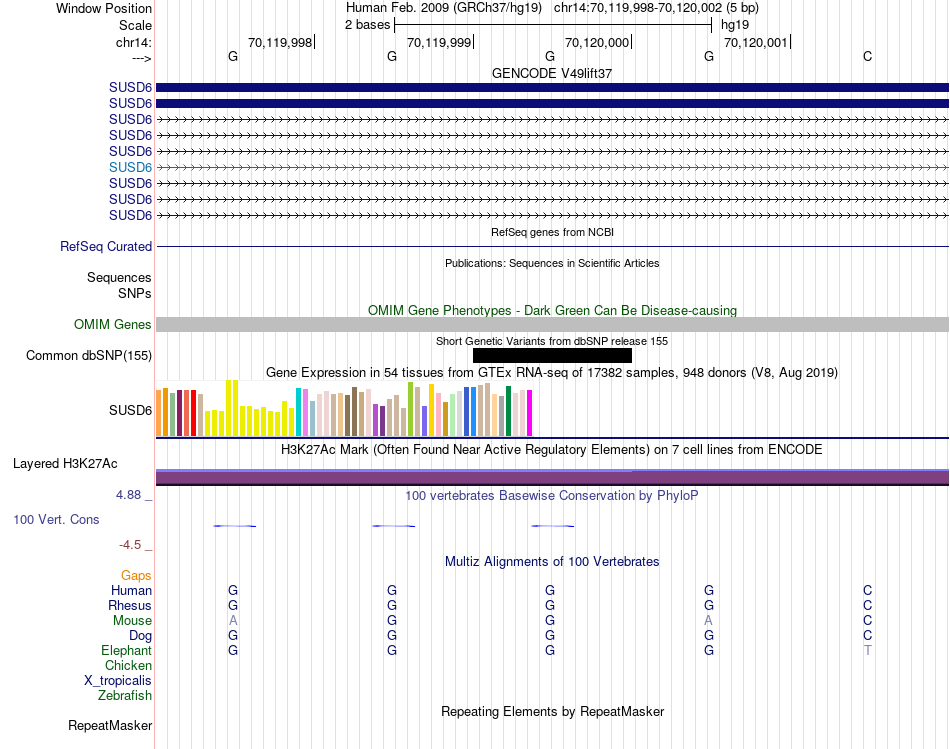Open the 'RefSeq genes from NCBI' track title
950x749 pixels.
tap(552, 232)
